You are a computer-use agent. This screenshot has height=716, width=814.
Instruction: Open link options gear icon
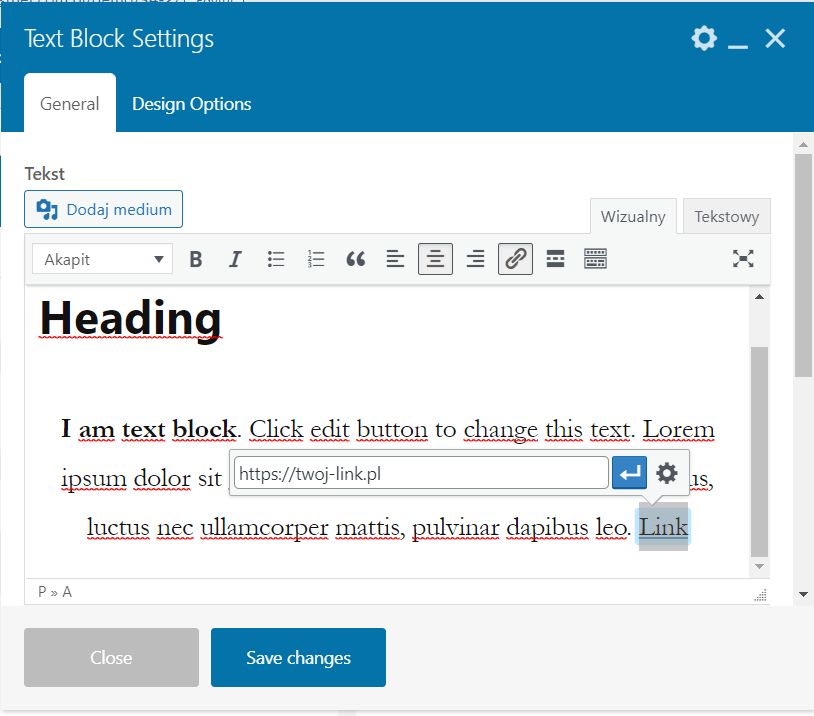(667, 473)
